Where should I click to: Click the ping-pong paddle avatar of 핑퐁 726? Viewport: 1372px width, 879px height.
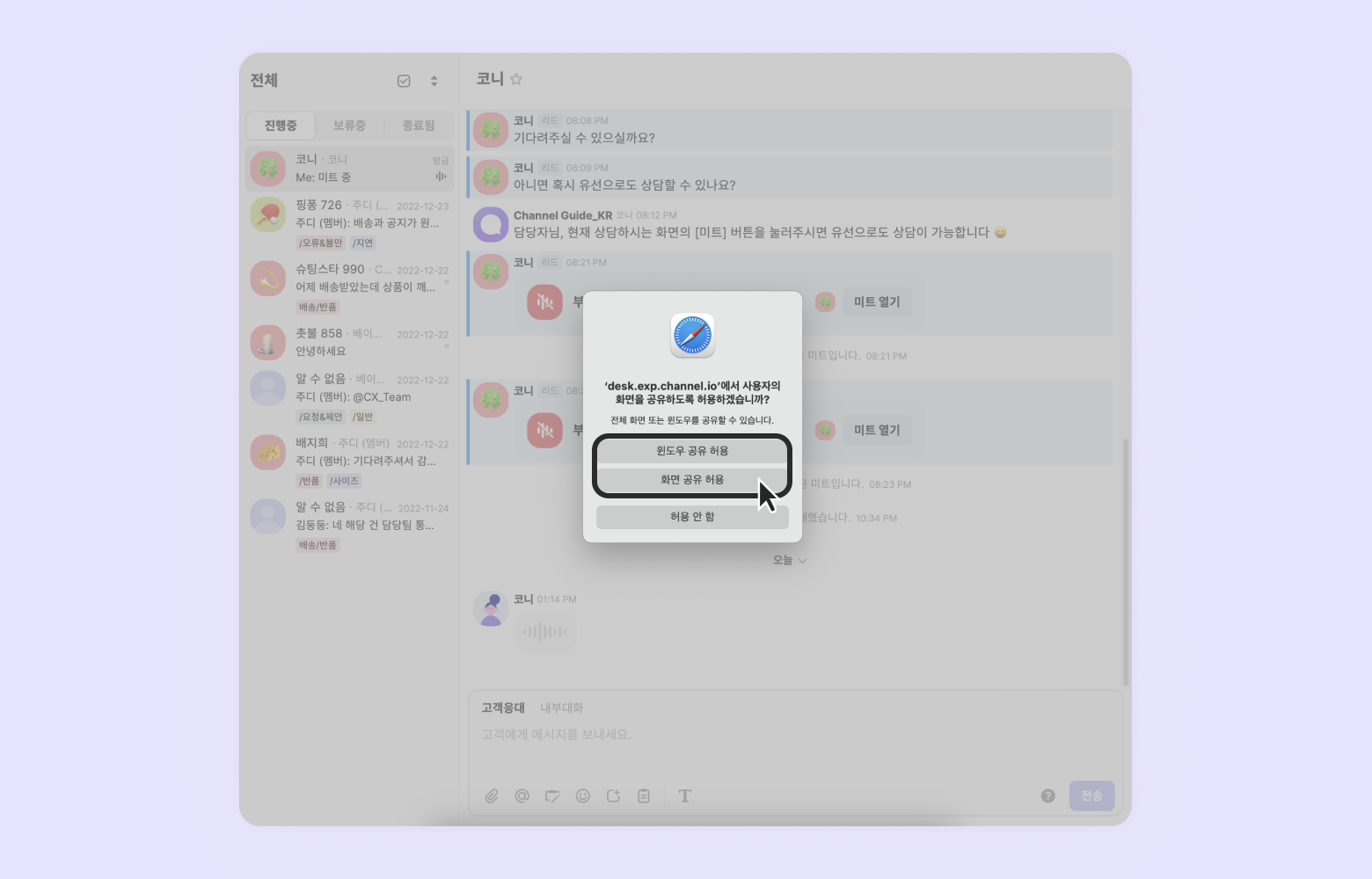pyautogui.click(x=268, y=214)
